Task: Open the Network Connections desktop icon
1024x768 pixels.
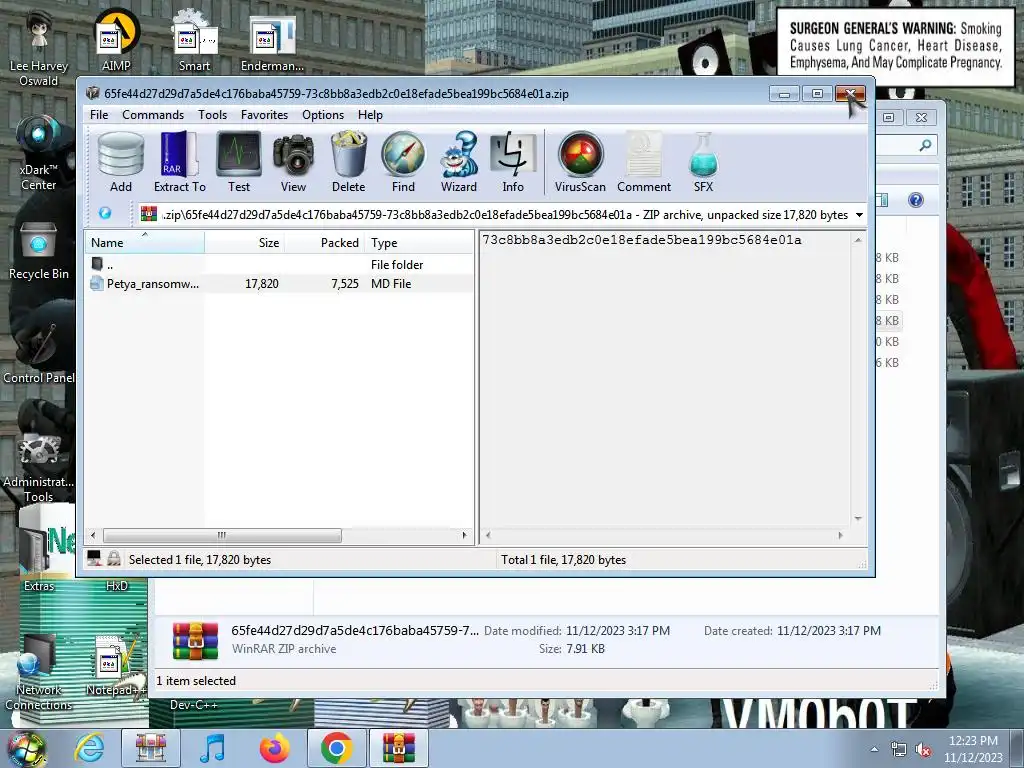Action: (39, 673)
